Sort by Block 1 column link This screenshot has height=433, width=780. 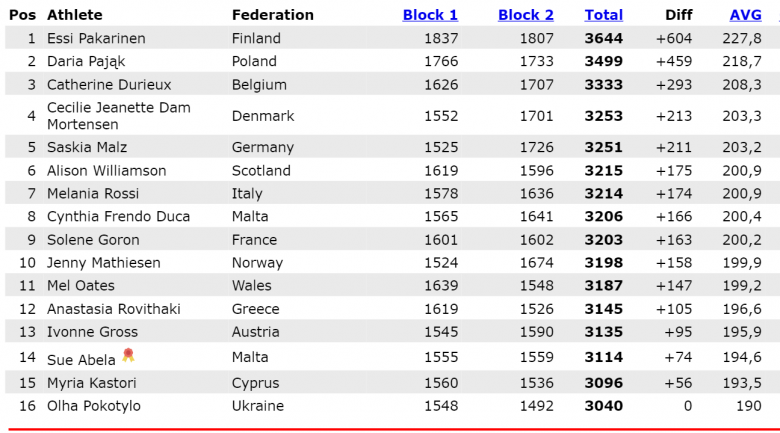click(430, 15)
